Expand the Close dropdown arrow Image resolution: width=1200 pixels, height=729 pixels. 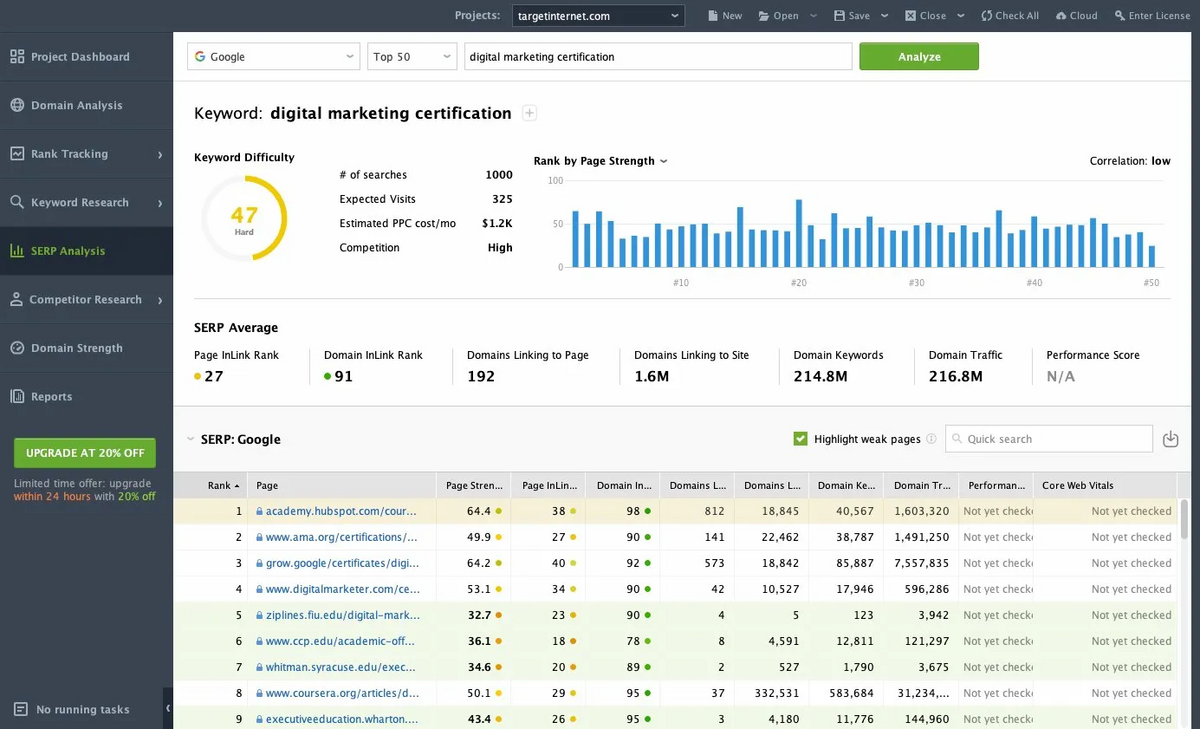(x=961, y=15)
